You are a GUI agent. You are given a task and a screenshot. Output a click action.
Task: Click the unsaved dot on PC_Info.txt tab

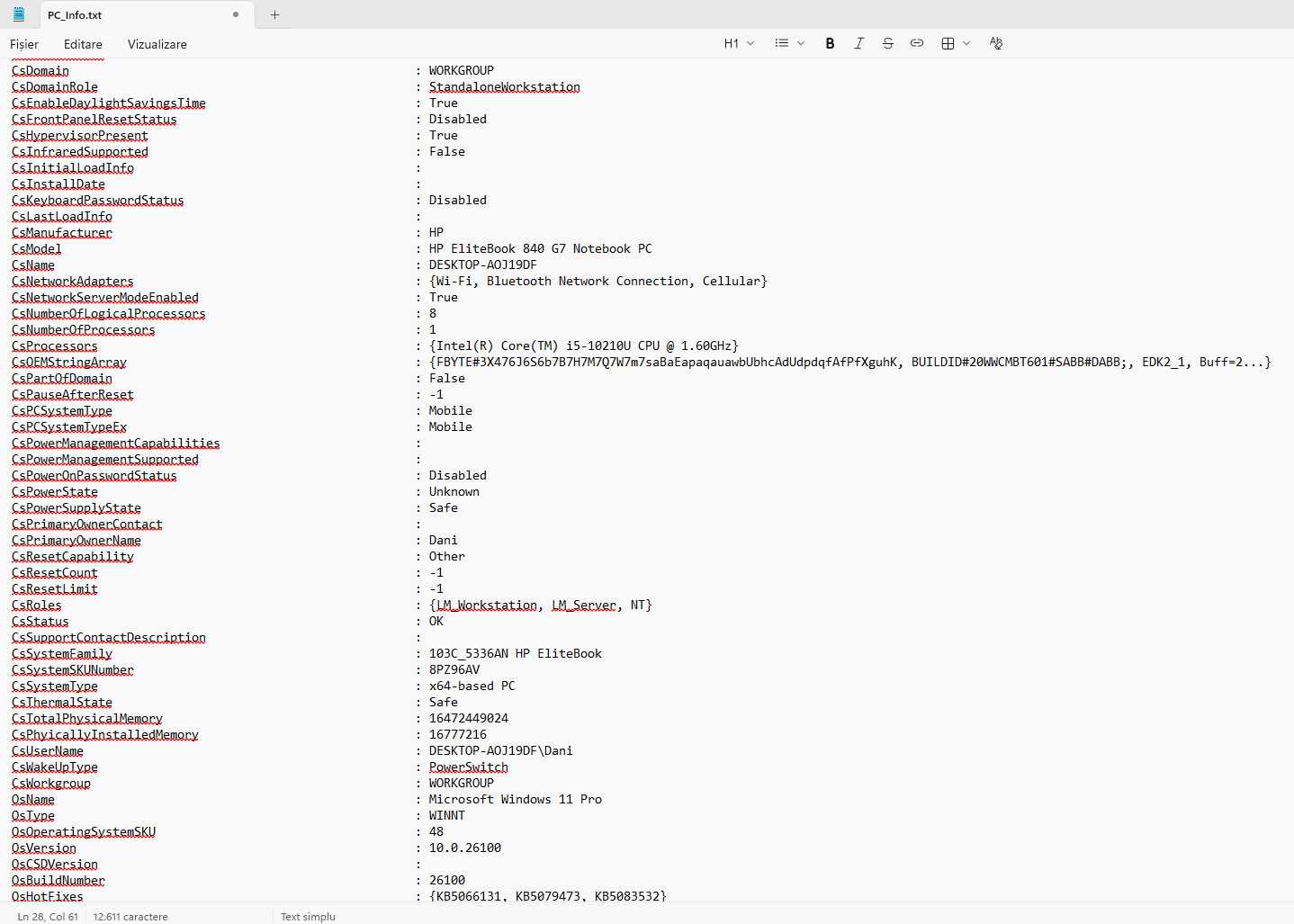[236, 14]
